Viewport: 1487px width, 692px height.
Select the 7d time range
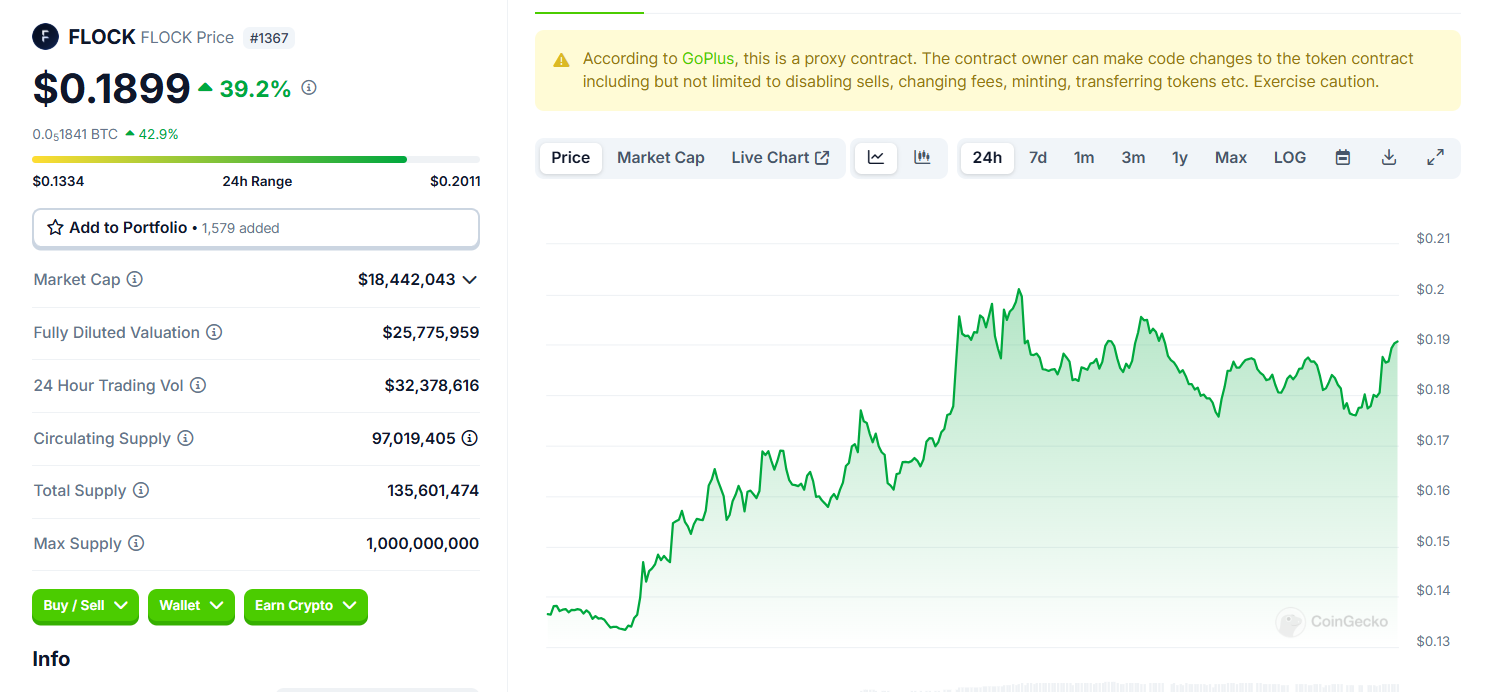pyautogui.click(x=1038, y=158)
